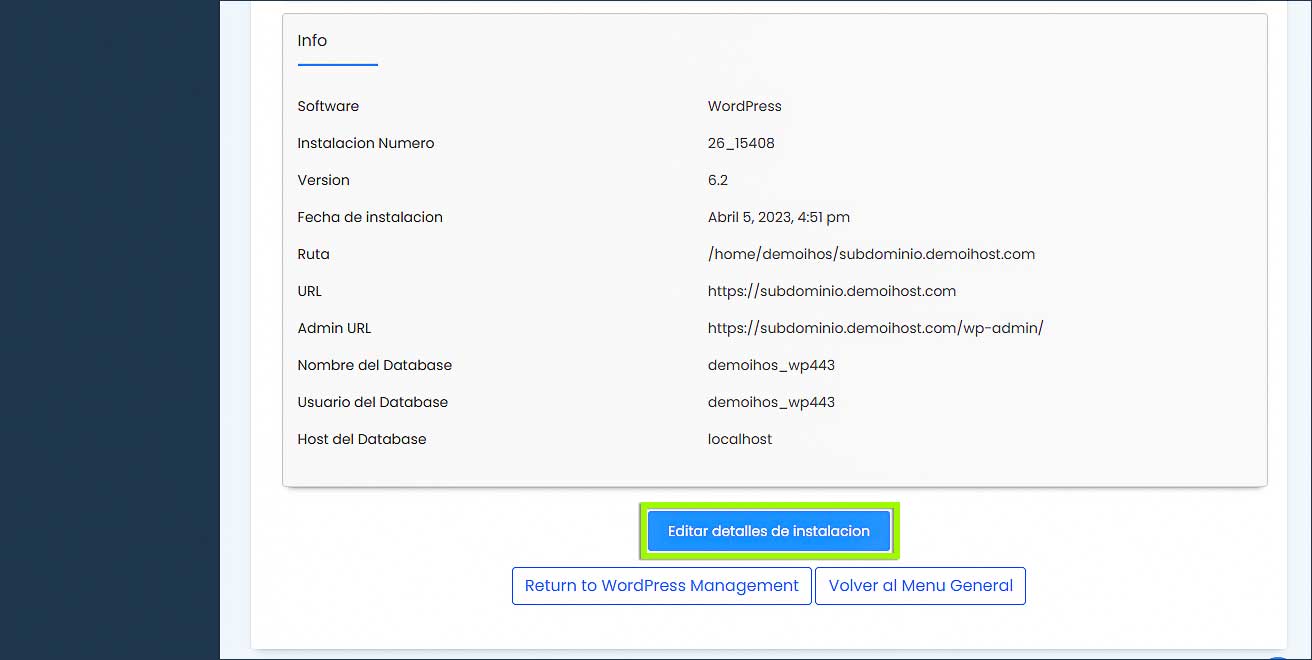Click the Fecha de instalacion label
Screen dimensions: 1312x660
tap(369, 217)
